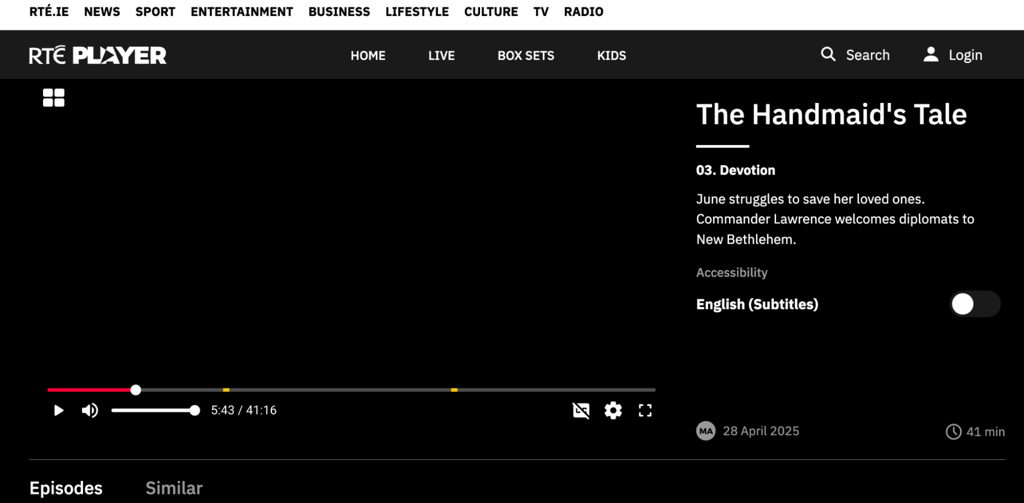Click the search magnifier icon
This screenshot has height=503, width=1024.
click(828, 54)
